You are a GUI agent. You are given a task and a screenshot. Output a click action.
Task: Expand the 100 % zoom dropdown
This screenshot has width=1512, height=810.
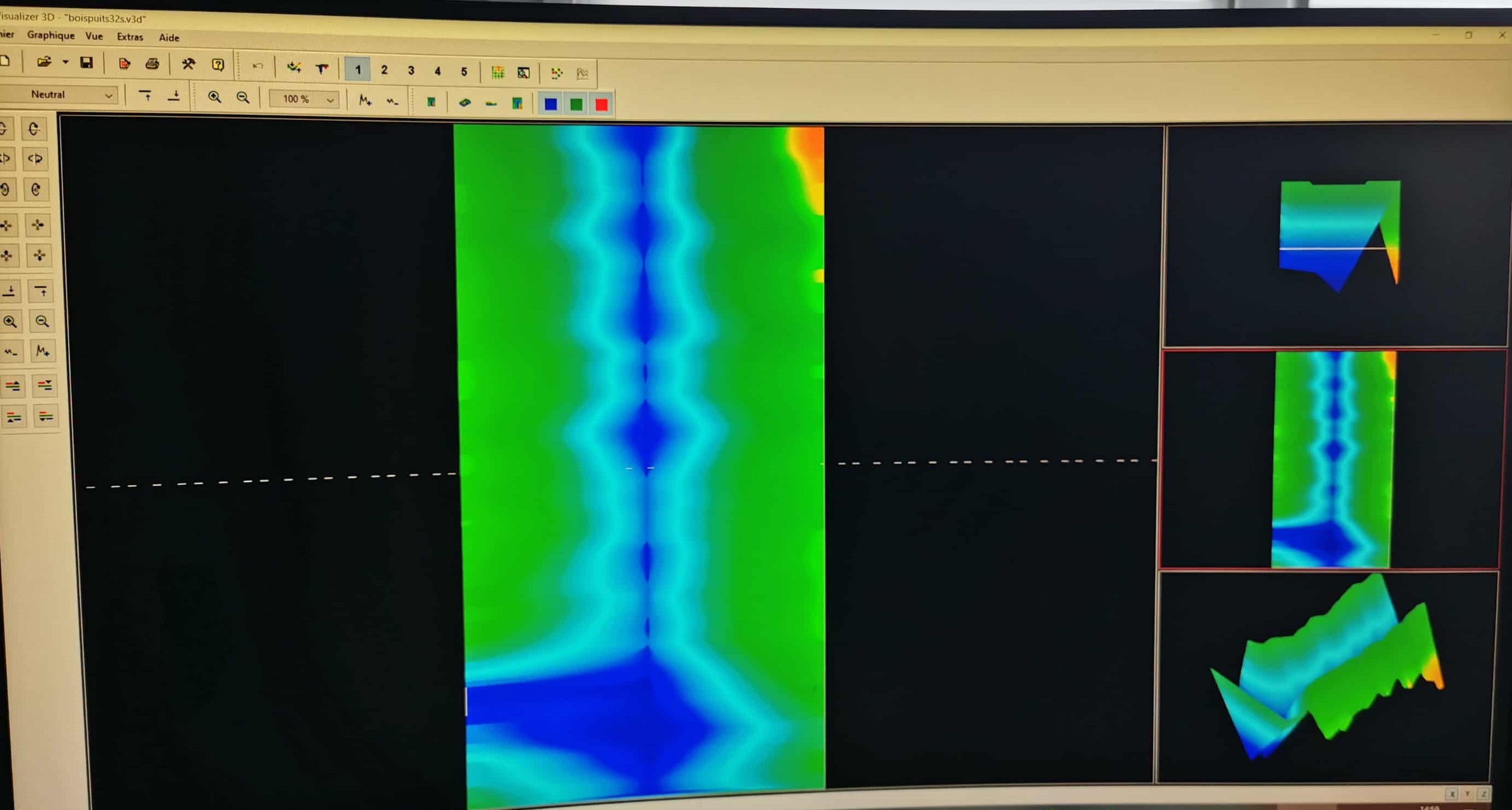[x=330, y=100]
